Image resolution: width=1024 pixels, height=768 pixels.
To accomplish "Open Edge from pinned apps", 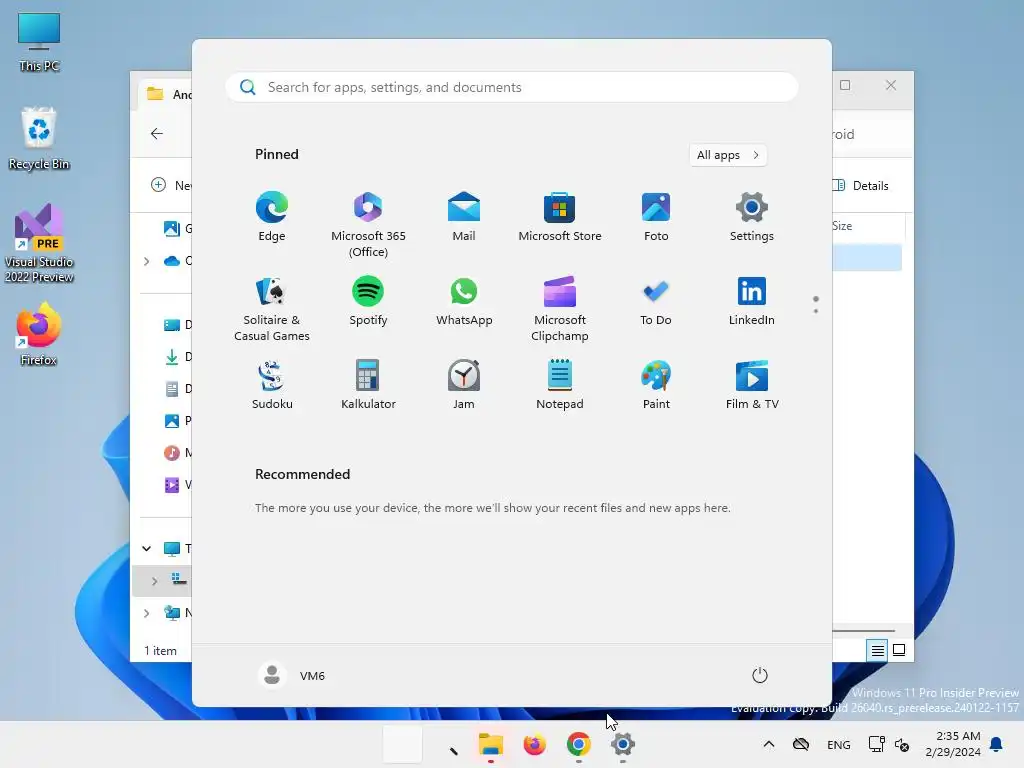I will (x=272, y=217).
